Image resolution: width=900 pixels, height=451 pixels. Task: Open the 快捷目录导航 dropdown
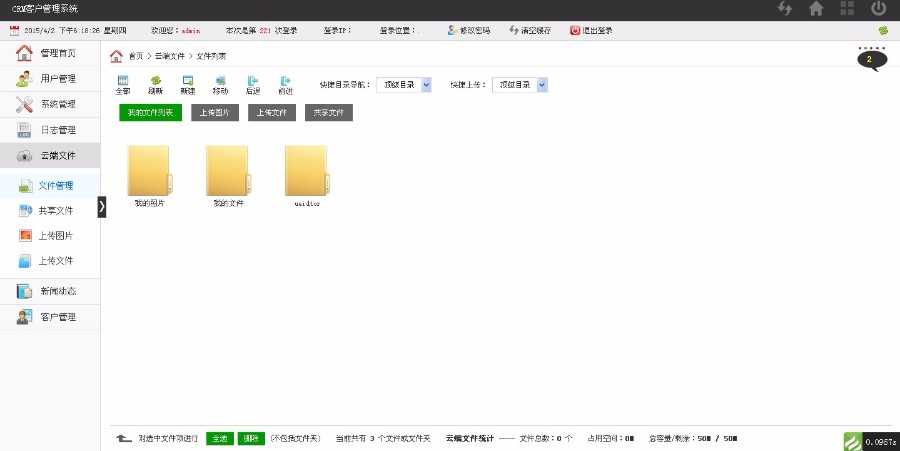coord(404,85)
